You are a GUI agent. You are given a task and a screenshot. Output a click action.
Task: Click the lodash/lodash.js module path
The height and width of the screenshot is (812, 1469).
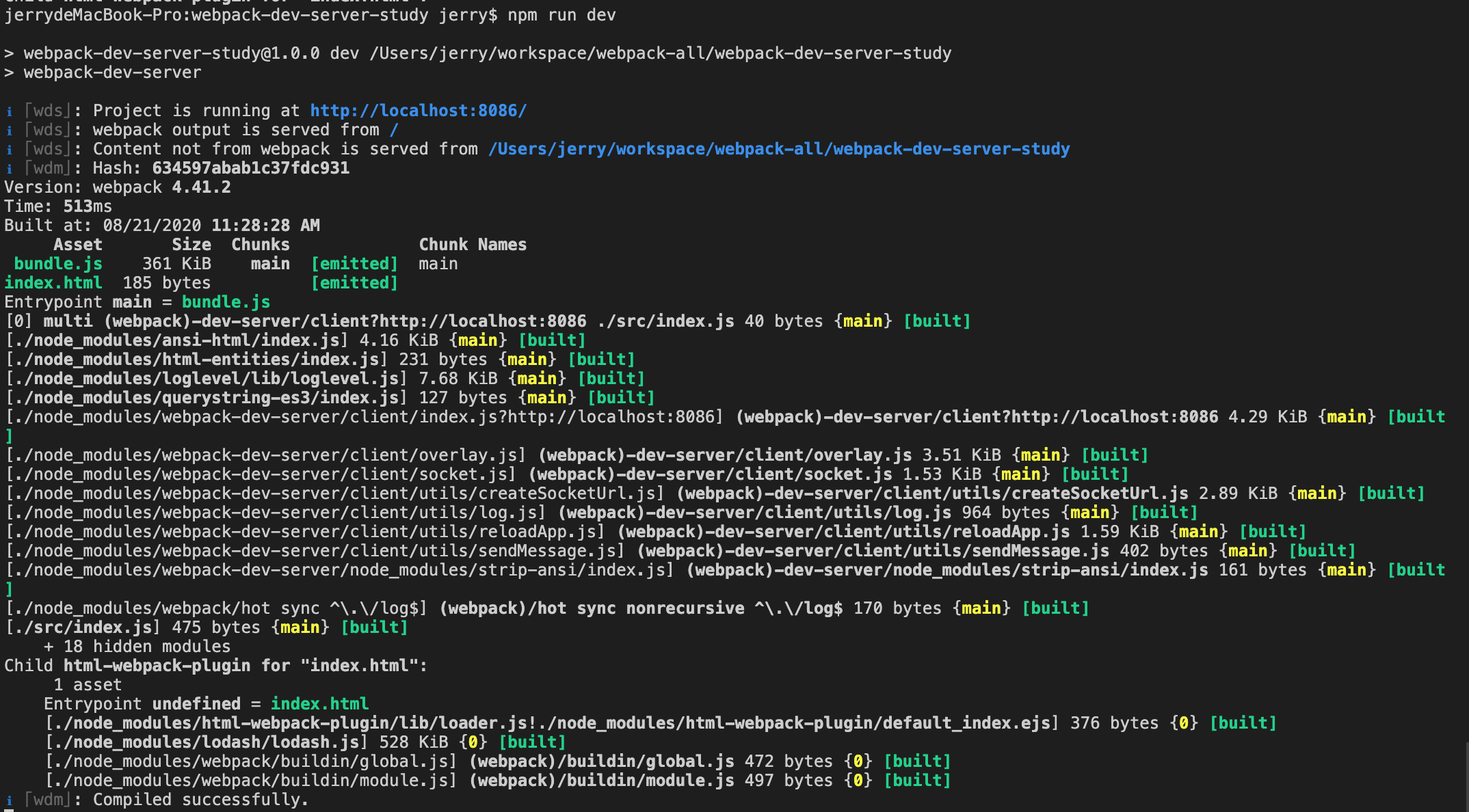tap(206, 742)
